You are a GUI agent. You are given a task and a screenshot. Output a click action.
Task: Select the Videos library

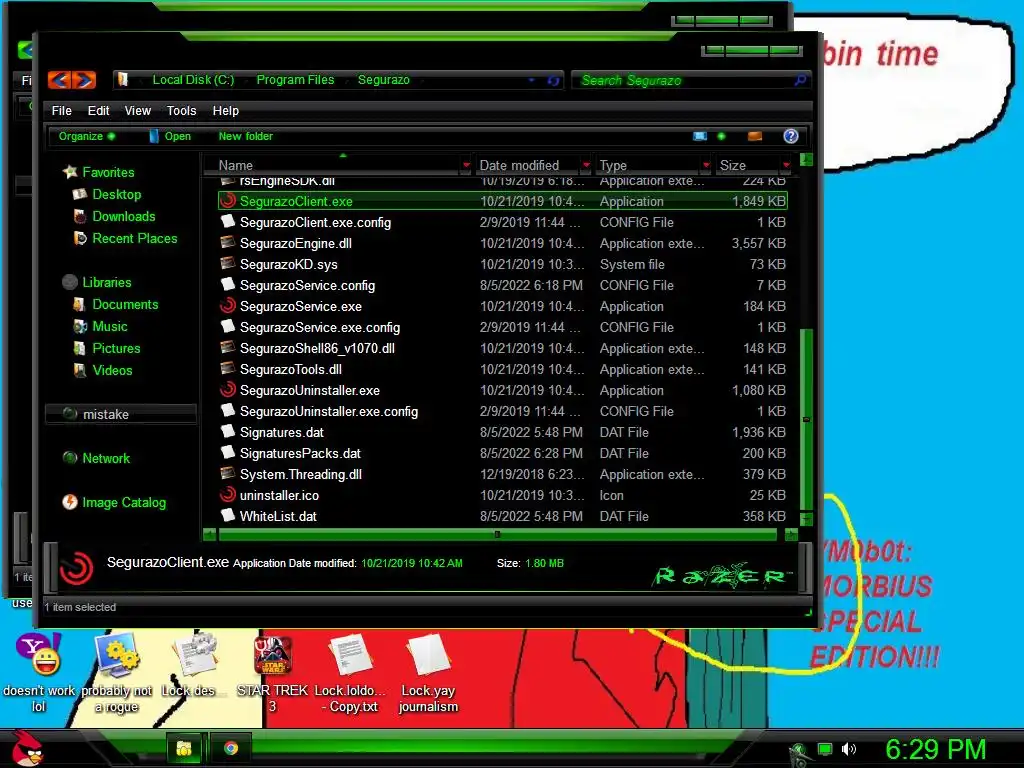coord(112,370)
